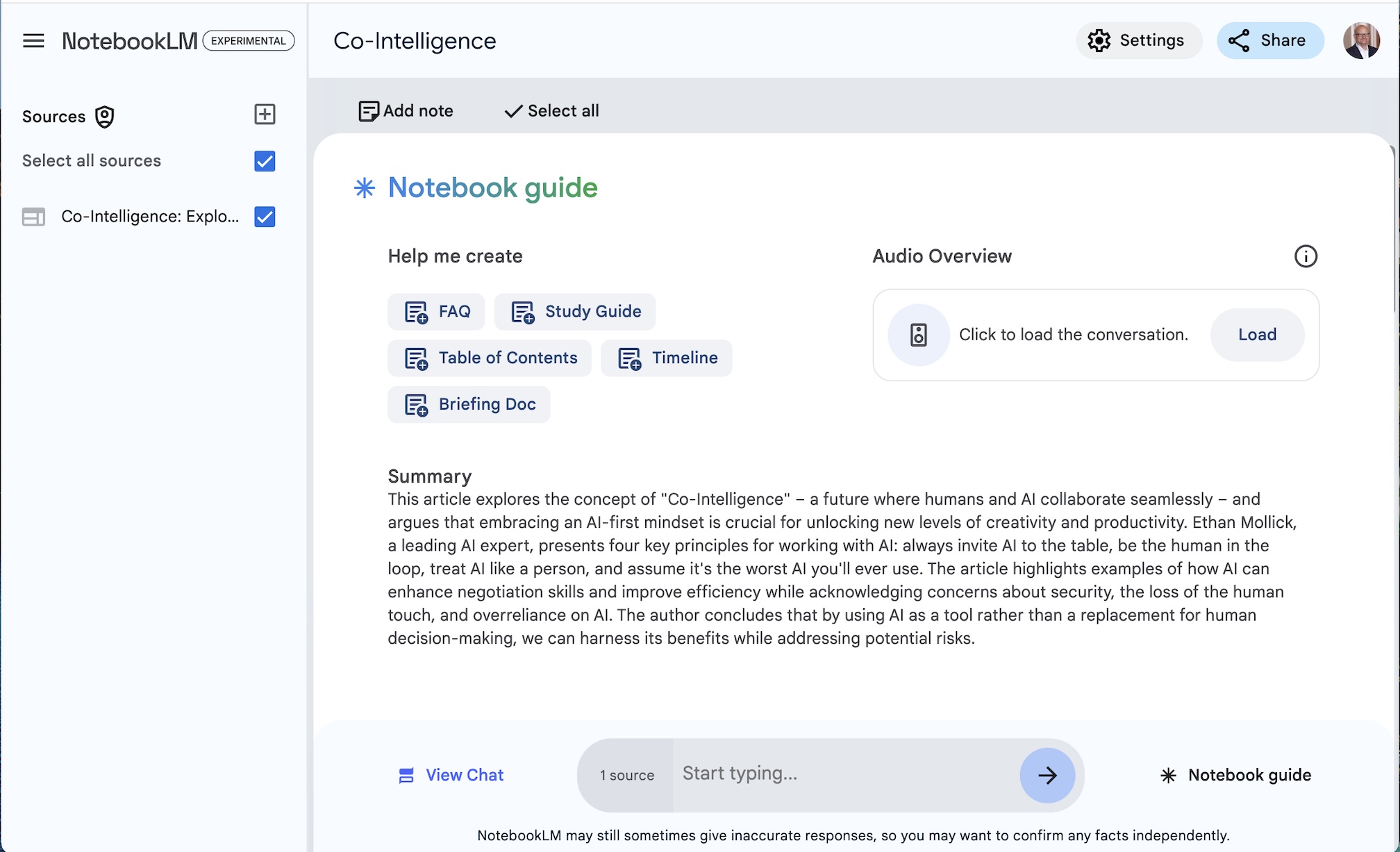Open the hamburger main menu
The image size is (1400, 852).
[x=33, y=41]
